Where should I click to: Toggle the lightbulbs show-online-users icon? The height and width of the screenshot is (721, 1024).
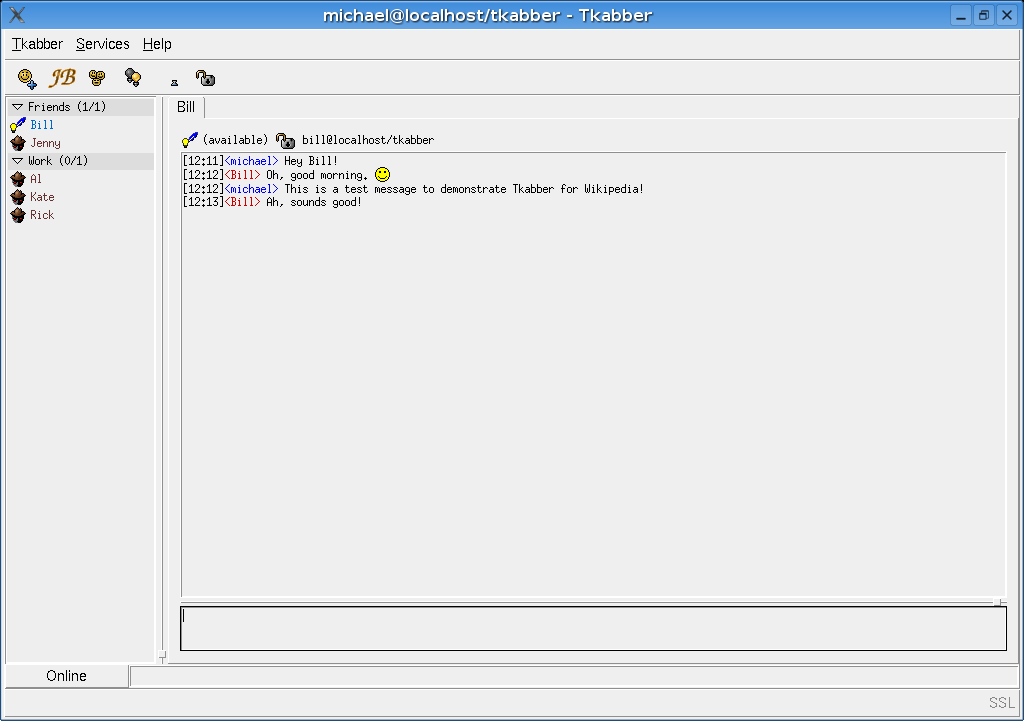tap(133, 78)
